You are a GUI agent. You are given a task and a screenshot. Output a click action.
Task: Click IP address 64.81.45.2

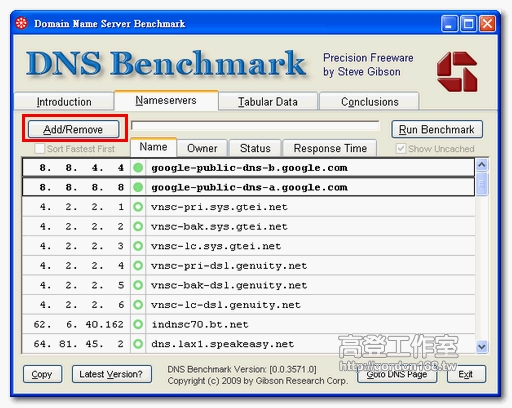pyautogui.click(x=79, y=344)
